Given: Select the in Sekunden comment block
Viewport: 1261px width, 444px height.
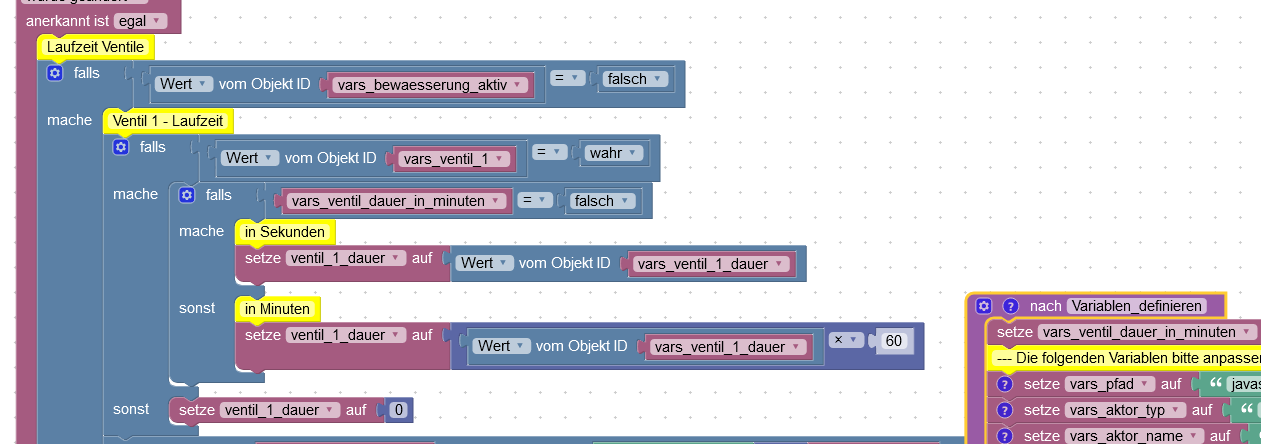Looking at the screenshot, I should (x=285, y=232).
